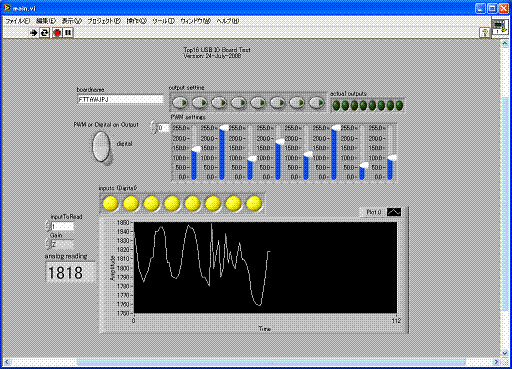This screenshot has width=512, height=369.
Task: Click the seventh PWM slider knob
Action: click(x=364, y=165)
